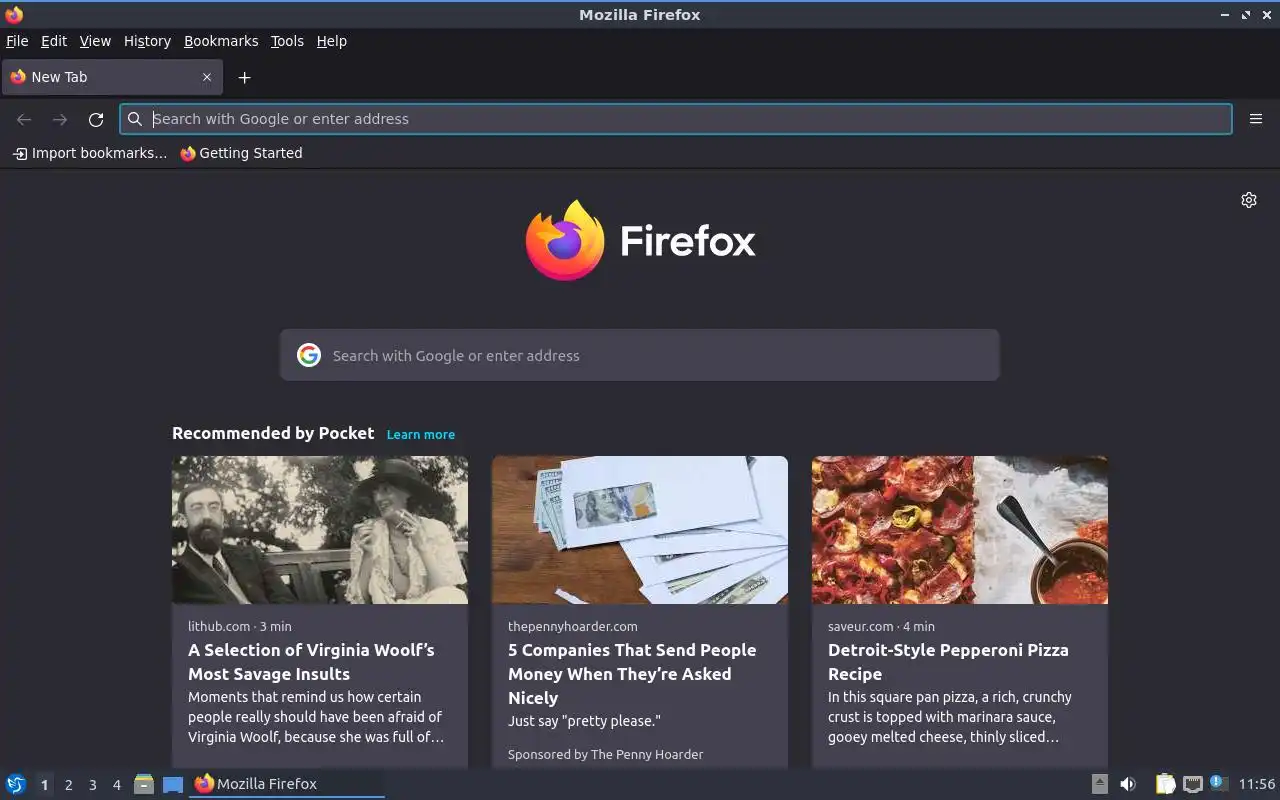
Task: Click Firefox icon in window title bar
Action: [14, 14]
